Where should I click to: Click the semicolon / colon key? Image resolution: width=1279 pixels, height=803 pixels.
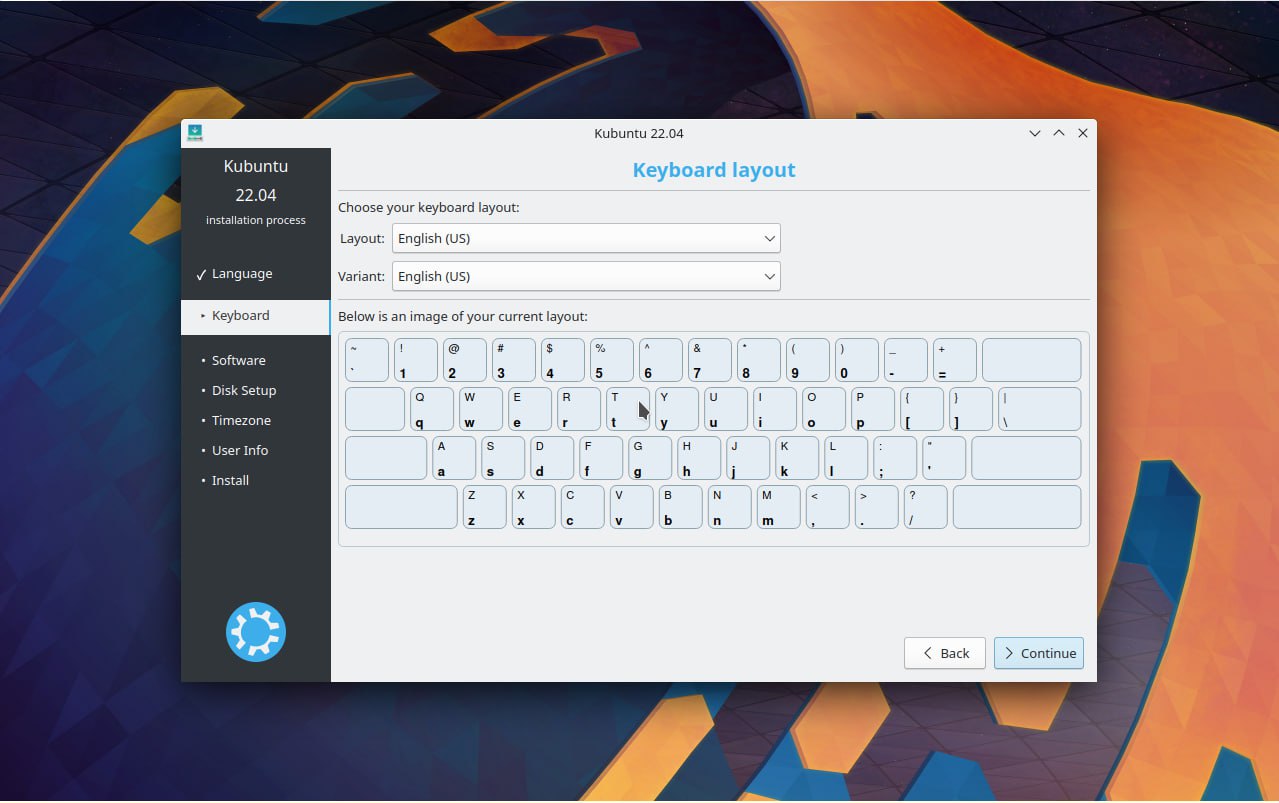click(x=895, y=458)
